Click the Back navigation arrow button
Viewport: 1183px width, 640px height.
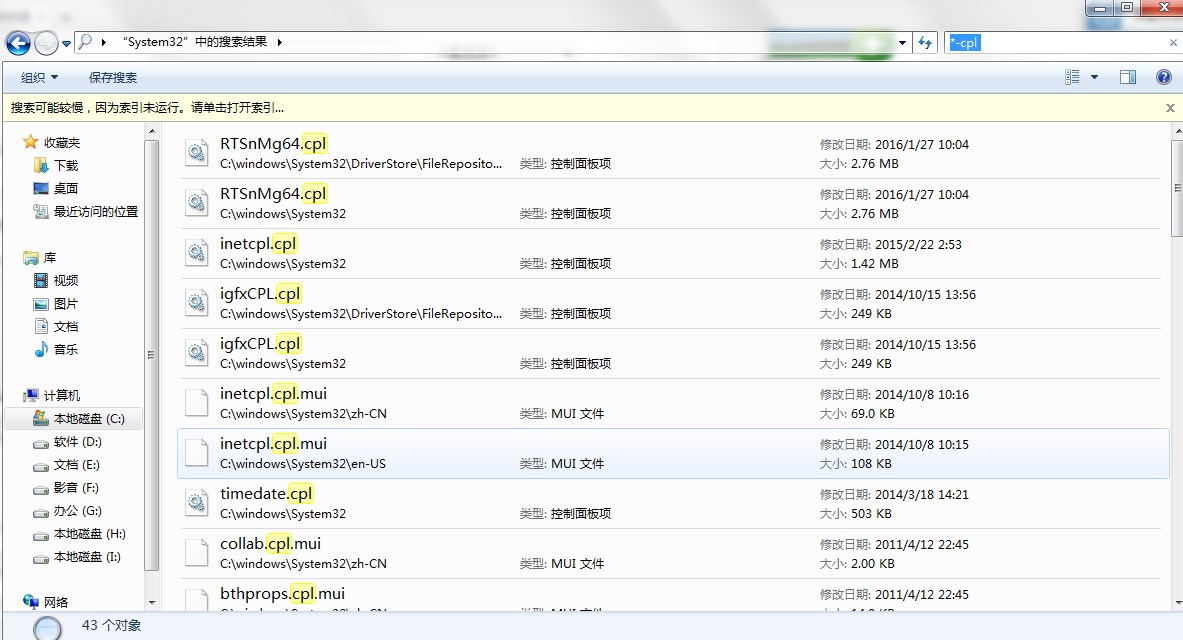(x=18, y=43)
